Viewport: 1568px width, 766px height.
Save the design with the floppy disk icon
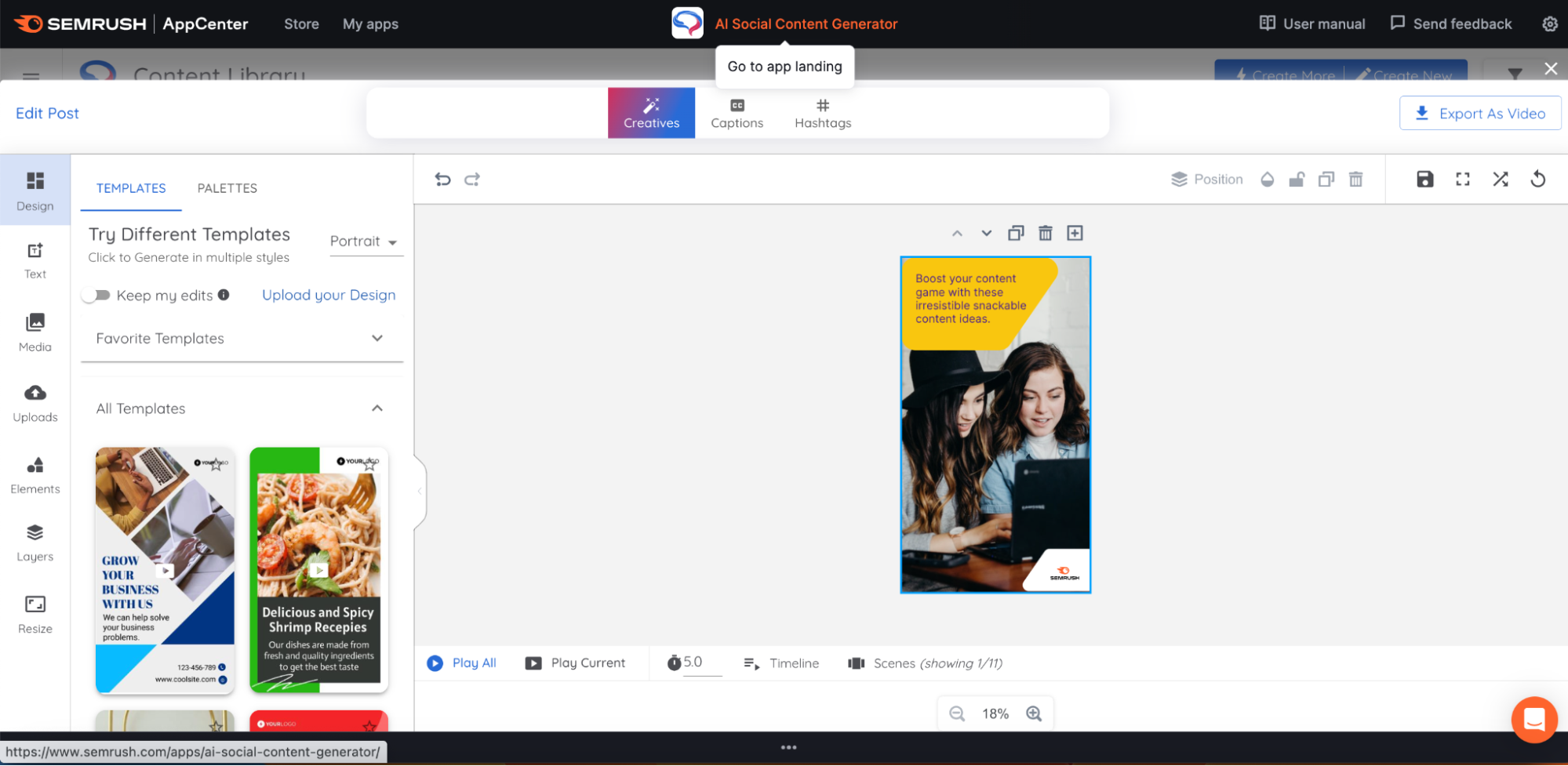coord(1424,179)
